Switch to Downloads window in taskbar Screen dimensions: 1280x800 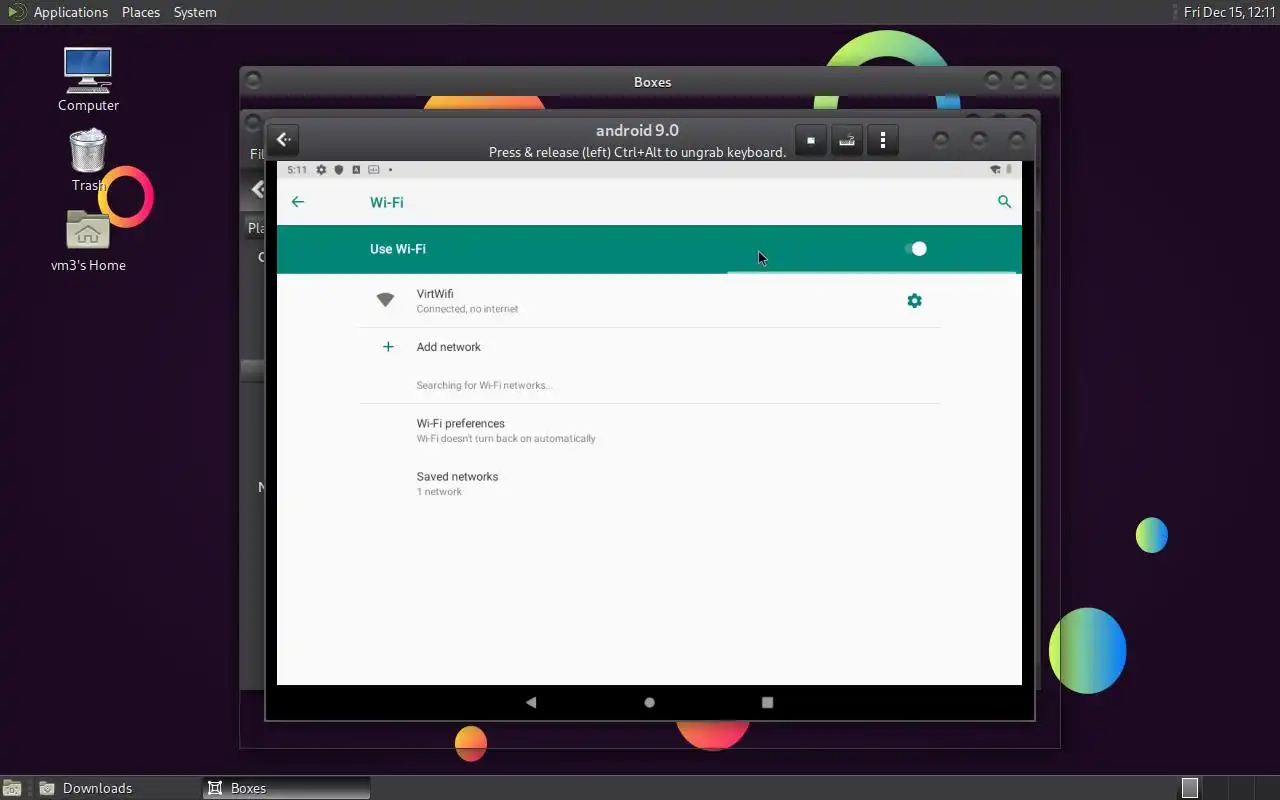click(117, 788)
